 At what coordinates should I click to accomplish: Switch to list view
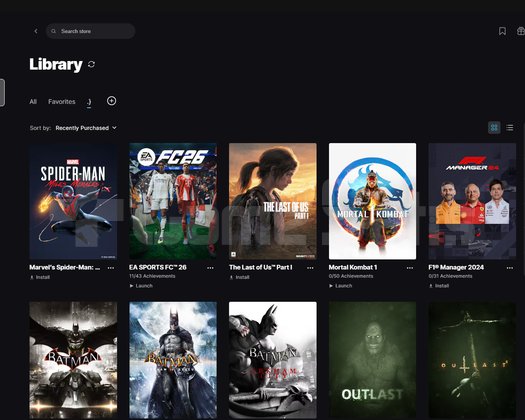point(510,128)
